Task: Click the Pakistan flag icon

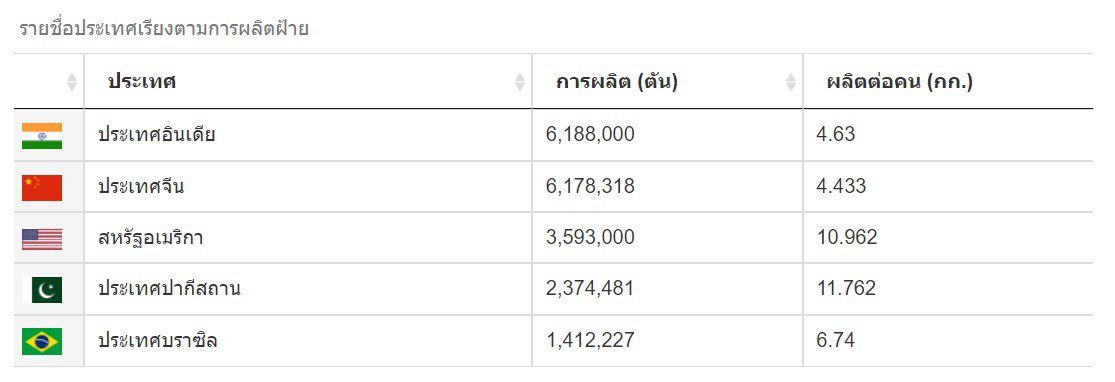Action: (42, 290)
